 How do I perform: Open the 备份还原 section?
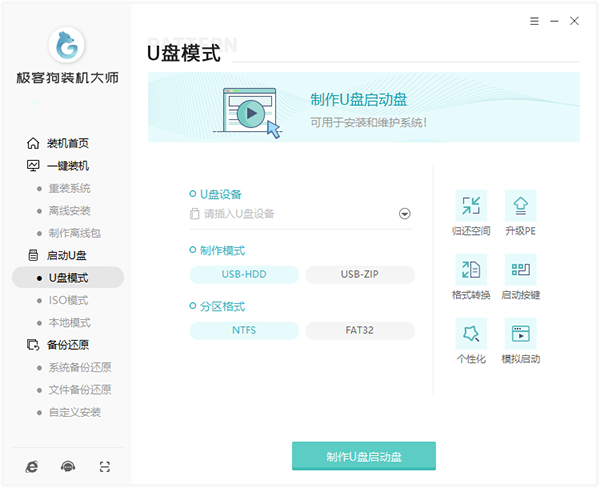tap(58, 345)
